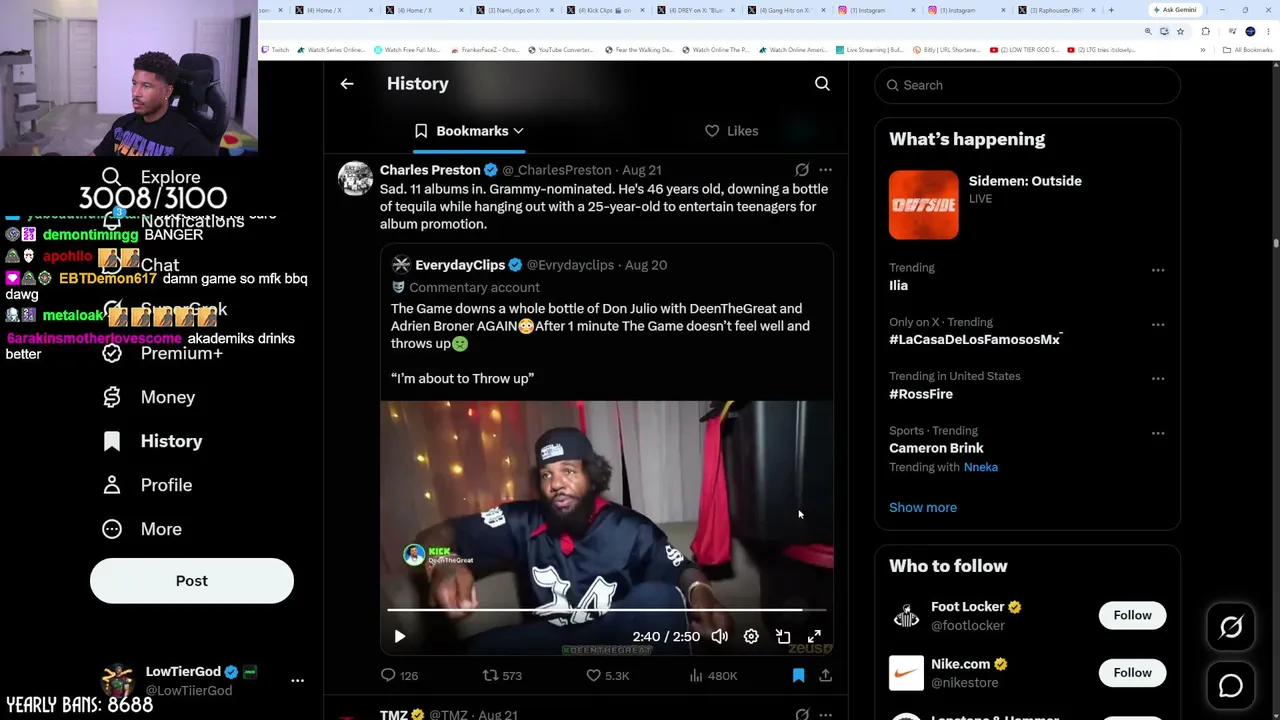Enable picture-in-picture for the video

click(x=783, y=636)
